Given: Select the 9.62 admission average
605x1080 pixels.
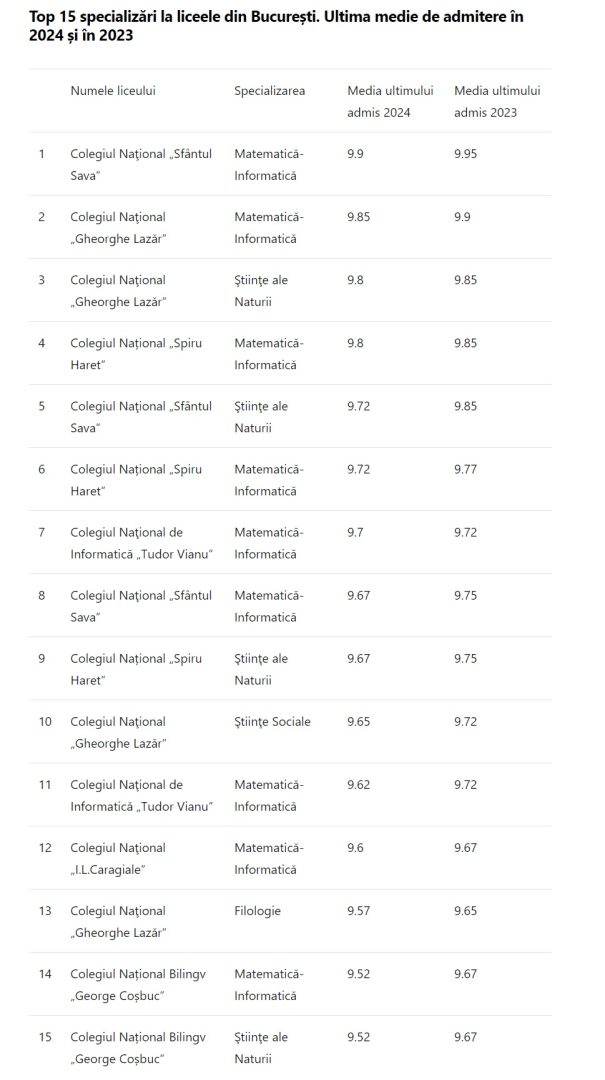Looking at the screenshot, I should [x=359, y=784].
